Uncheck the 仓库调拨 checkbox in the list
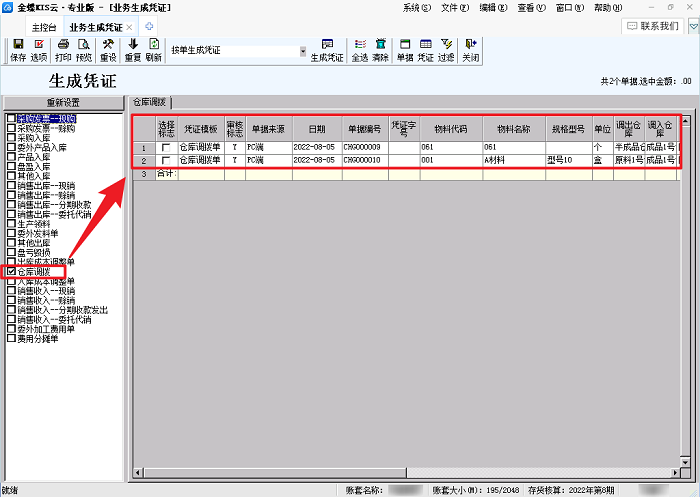 pyautogui.click(x=12, y=272)
